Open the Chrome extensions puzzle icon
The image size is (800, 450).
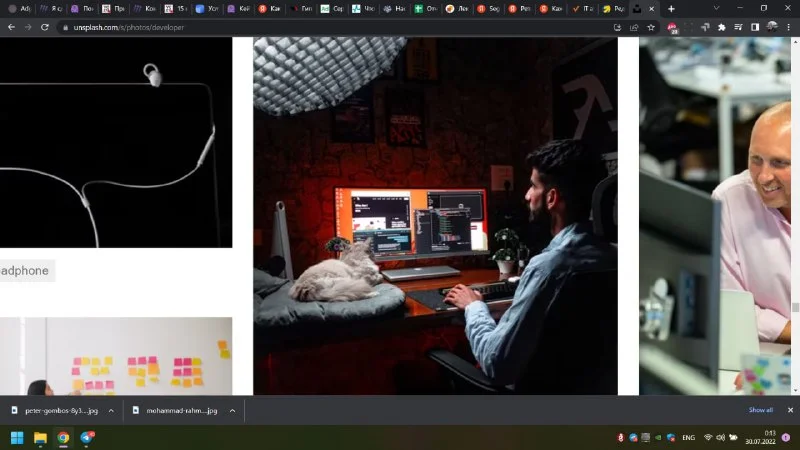click(x=721, y=27)
